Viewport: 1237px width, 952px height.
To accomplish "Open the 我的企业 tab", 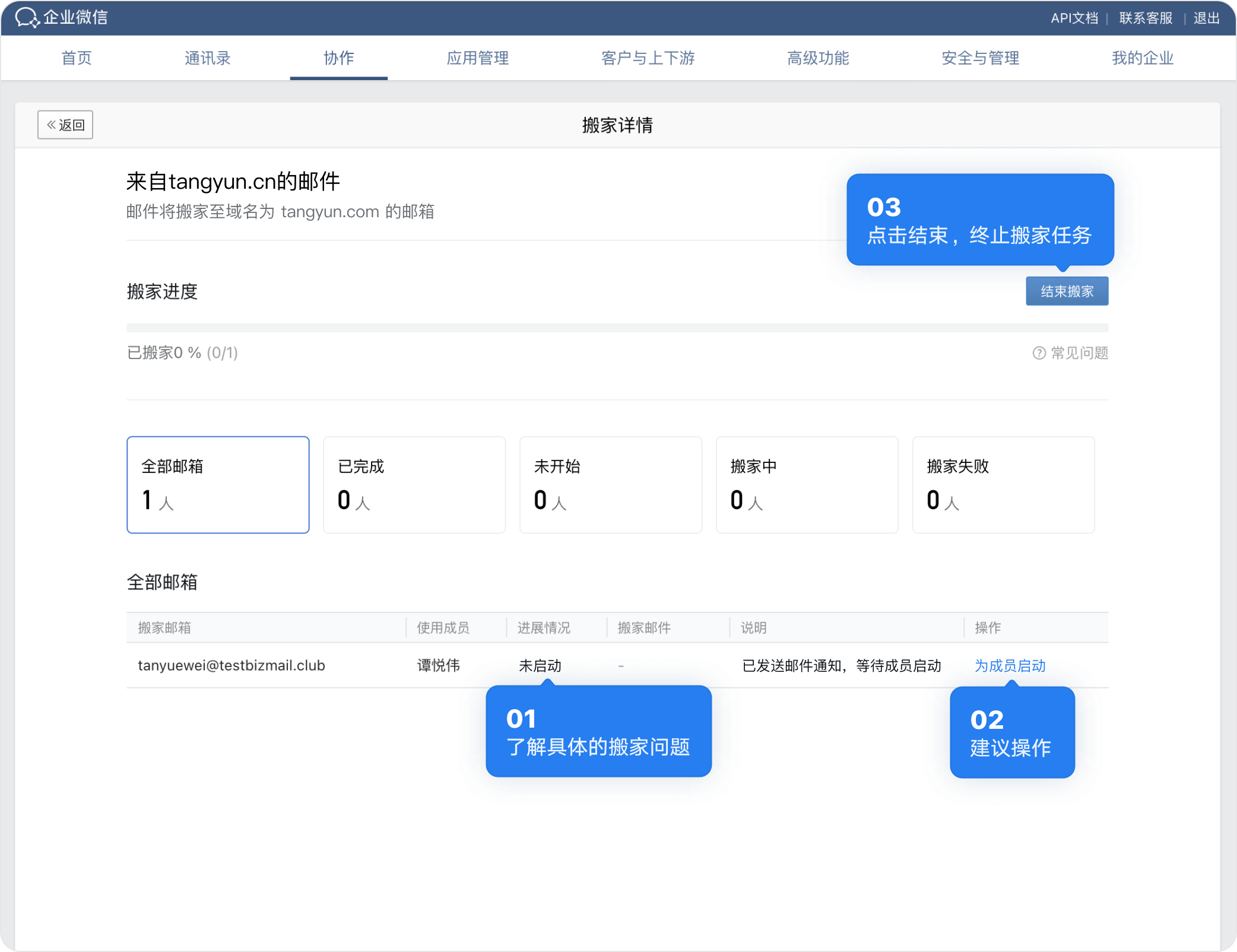I will (1142, 58).
